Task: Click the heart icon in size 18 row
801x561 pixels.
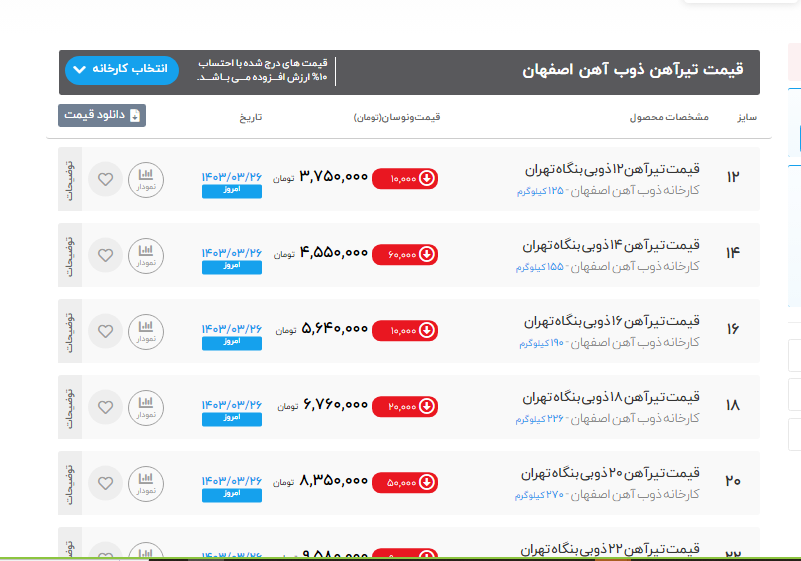Action: (105, 407)
